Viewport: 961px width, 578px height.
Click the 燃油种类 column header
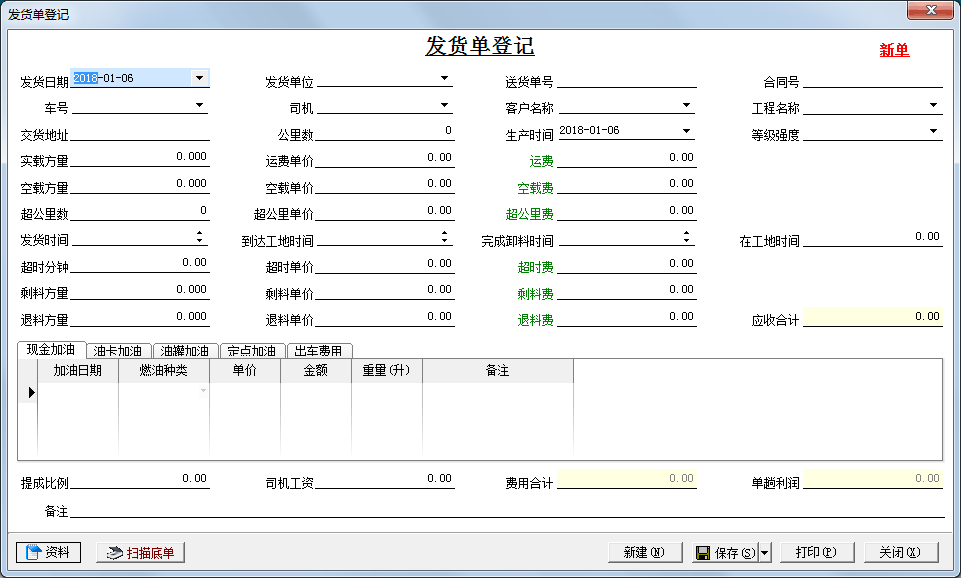tap(164, 371)
